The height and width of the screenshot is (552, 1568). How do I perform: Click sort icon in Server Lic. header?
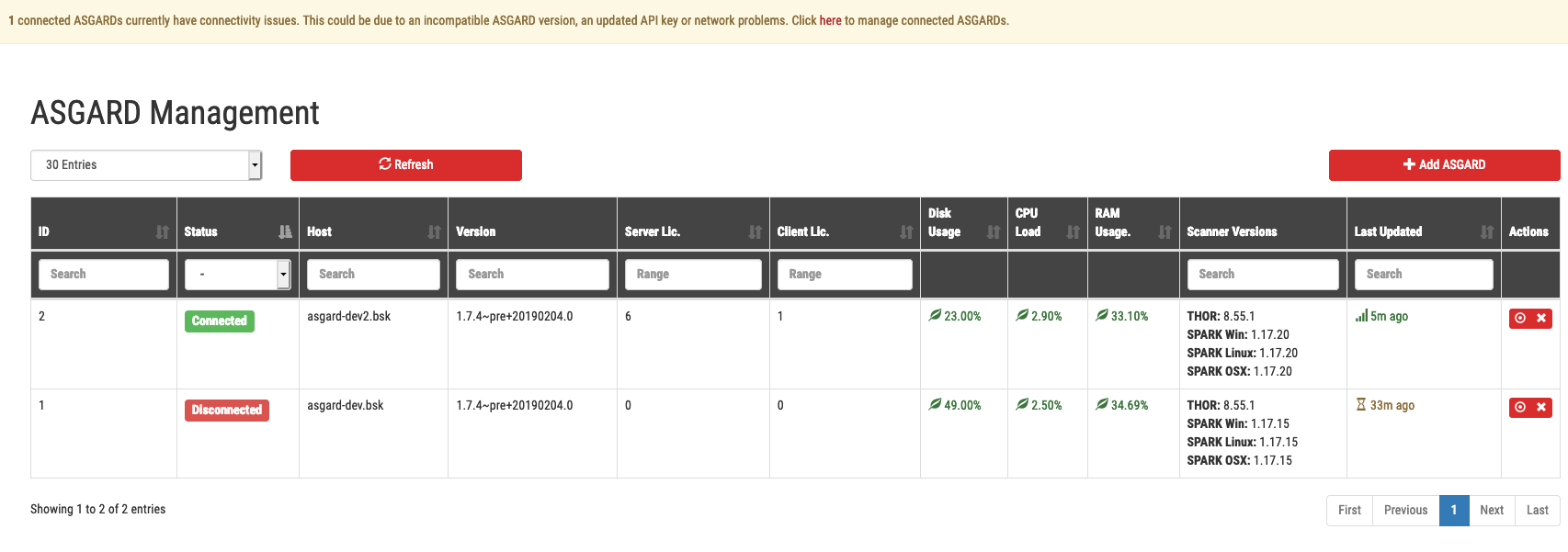[x=755, y=231]
